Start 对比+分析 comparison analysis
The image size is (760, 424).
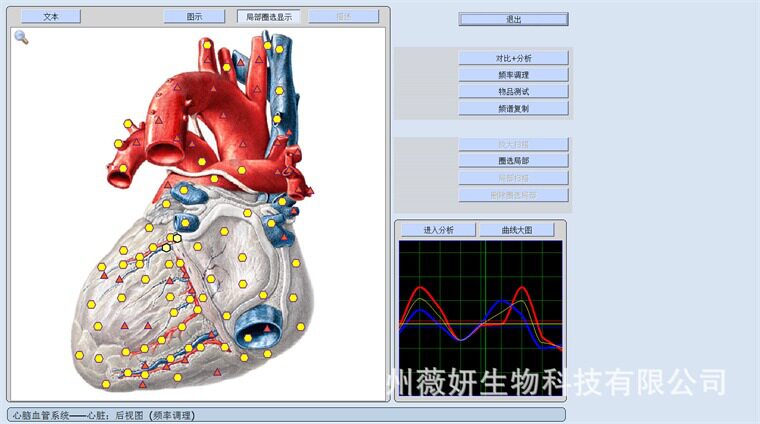coord(513,58)
